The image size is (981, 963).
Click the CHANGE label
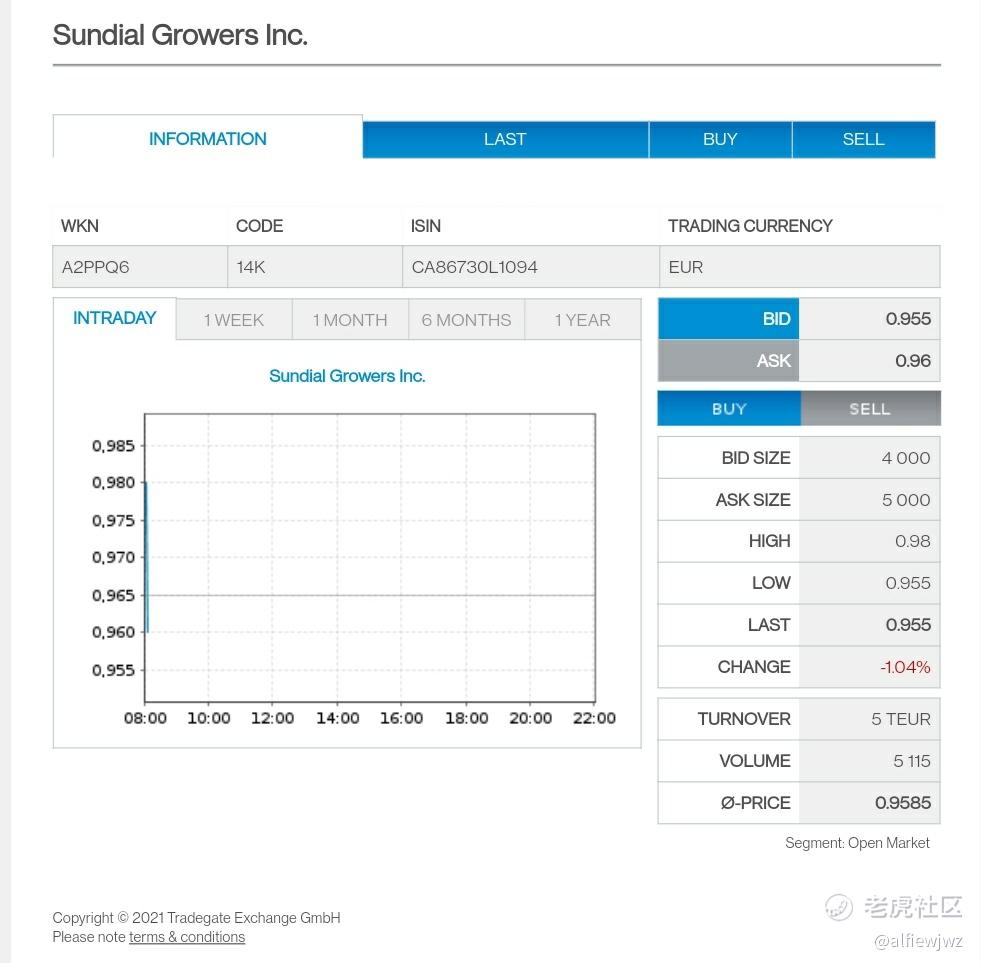(x=754, y=667)
